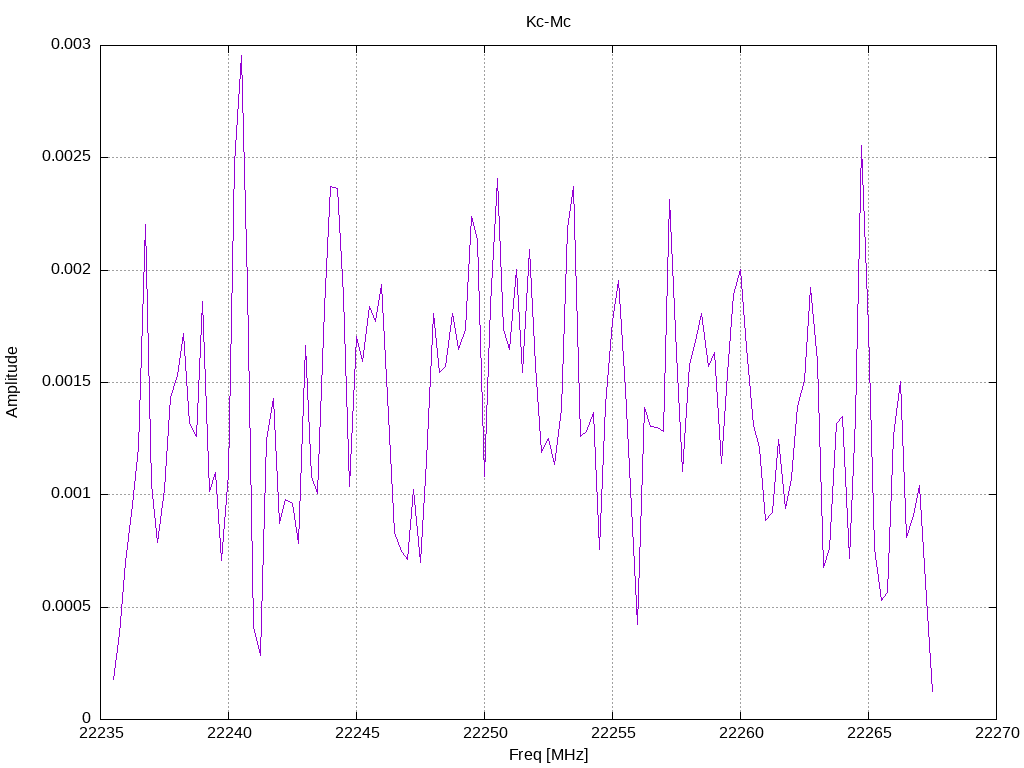
Task: Click the plot title Kc-Mc
Action: (548, 22)
